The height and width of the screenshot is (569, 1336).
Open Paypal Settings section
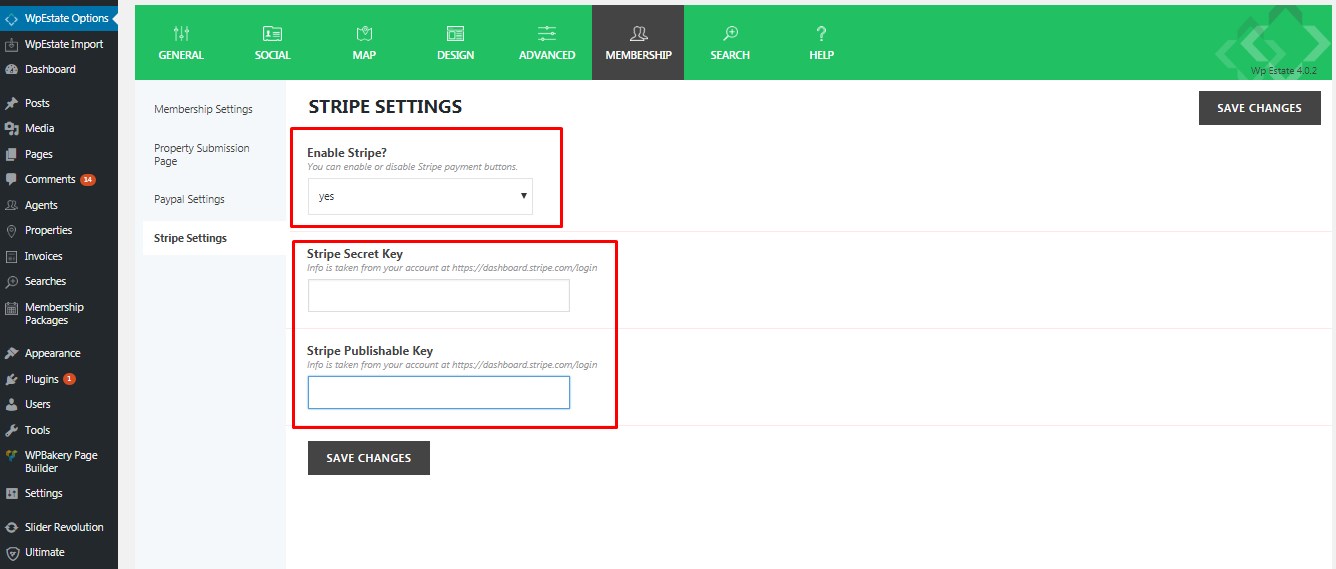pyautogui.click(x=189, y=199)
